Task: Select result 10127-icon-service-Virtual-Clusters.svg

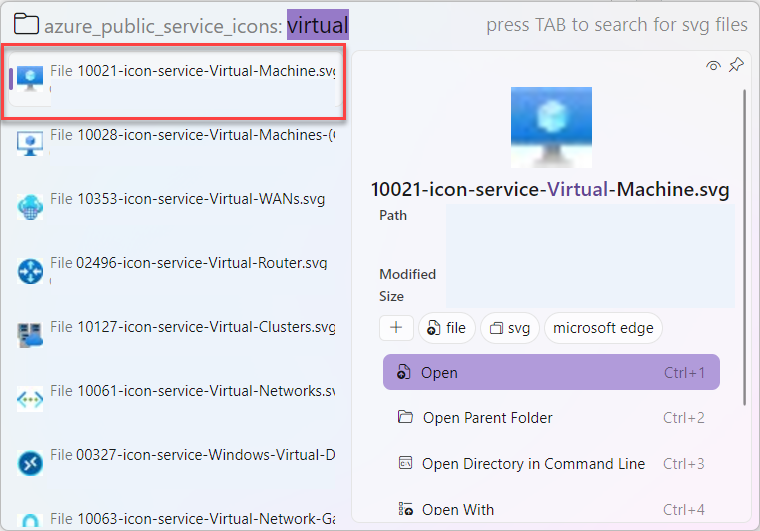Action: 174,335
